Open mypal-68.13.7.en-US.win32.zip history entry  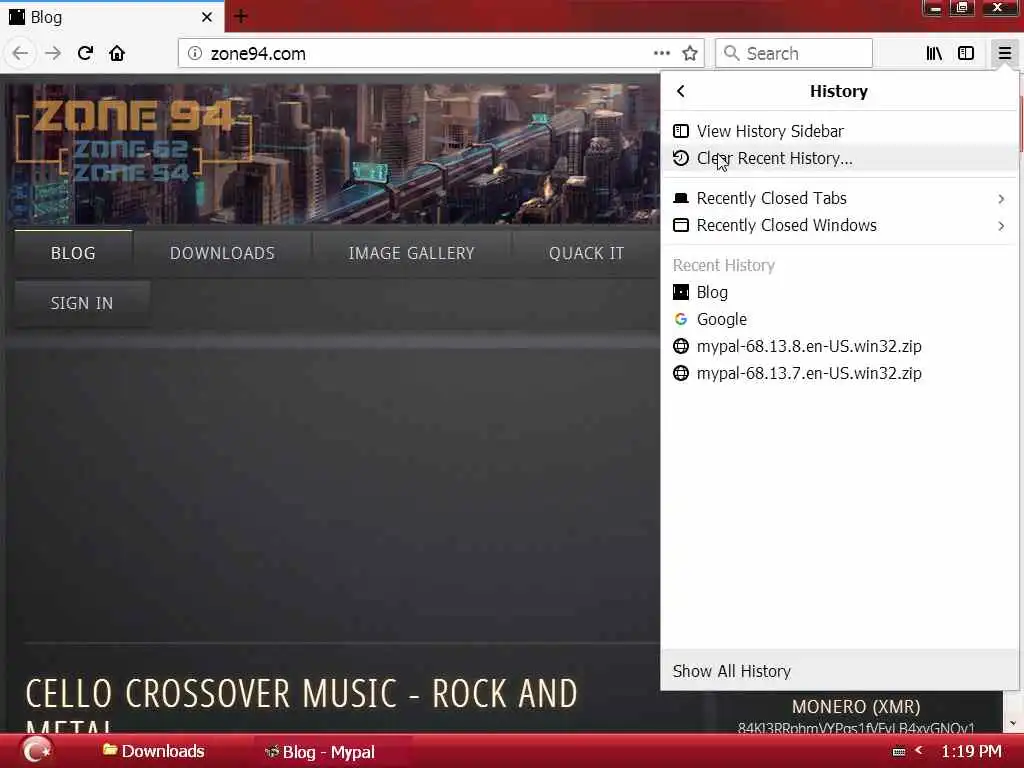[839, 374]
